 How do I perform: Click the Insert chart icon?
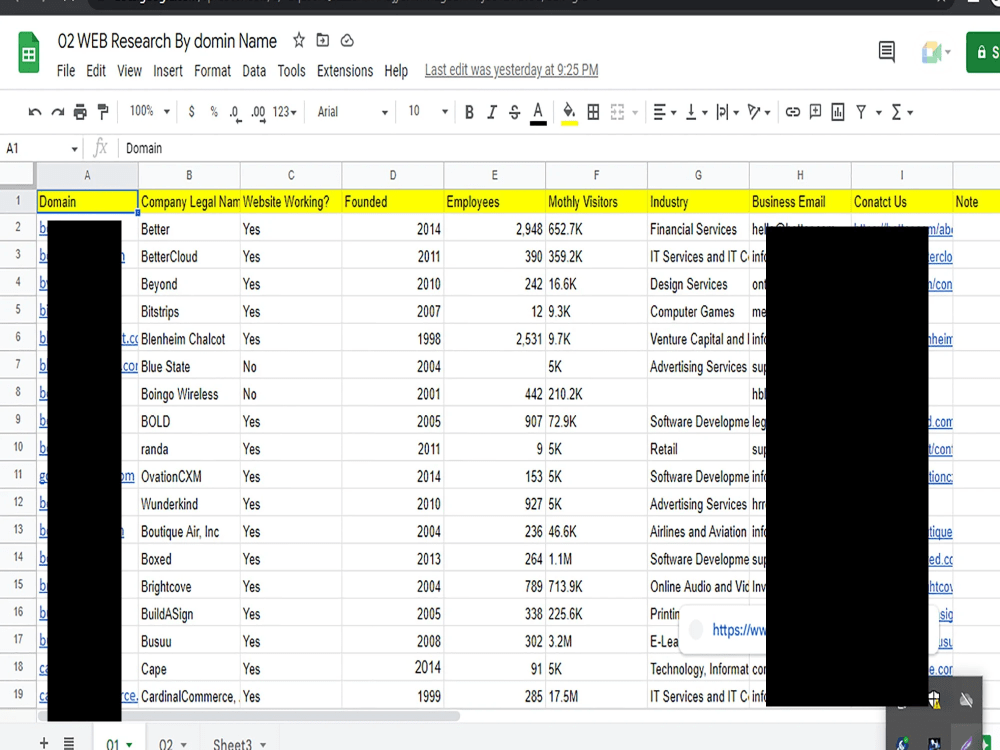tap(838, 112)
